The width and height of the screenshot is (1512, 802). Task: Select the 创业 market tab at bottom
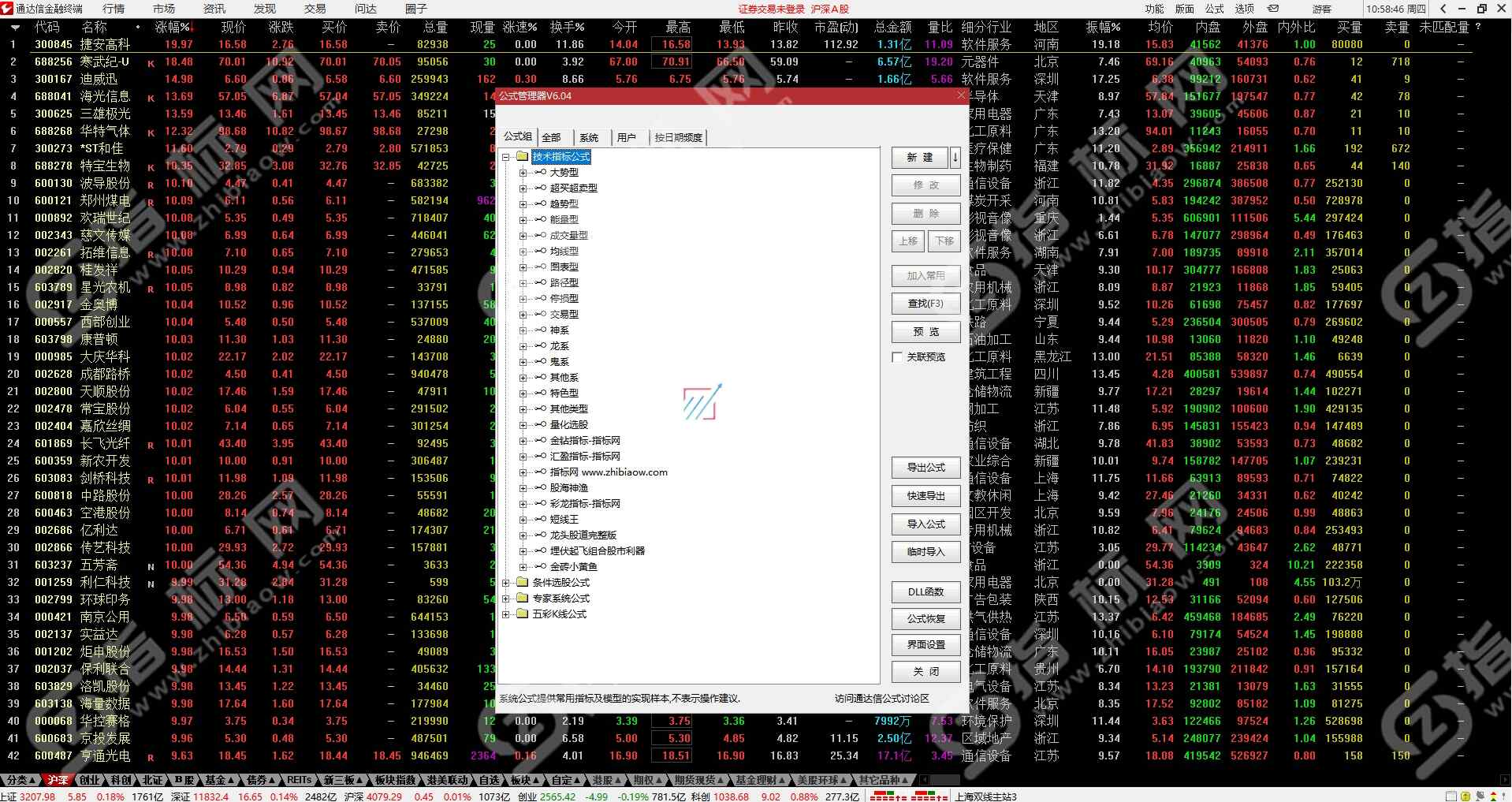(x=89, y=780)
